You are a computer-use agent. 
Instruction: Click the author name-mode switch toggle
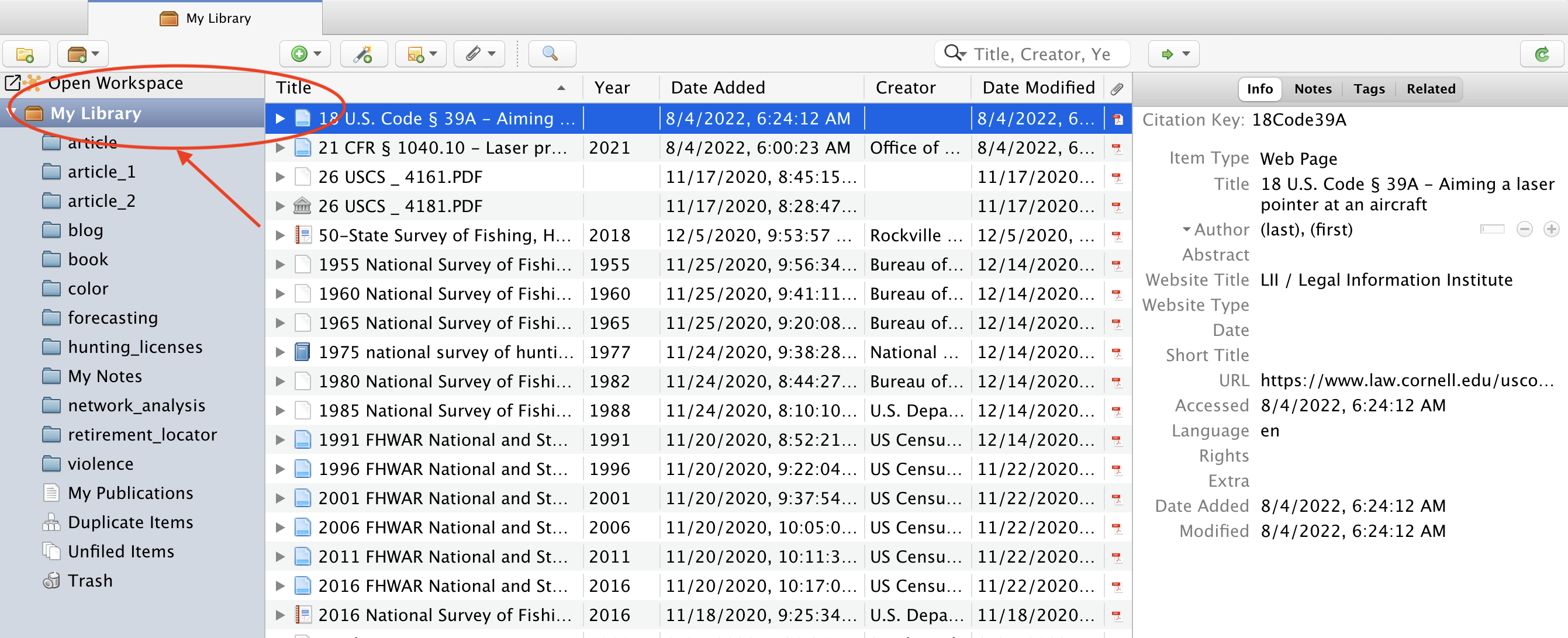click(1491, 229)
